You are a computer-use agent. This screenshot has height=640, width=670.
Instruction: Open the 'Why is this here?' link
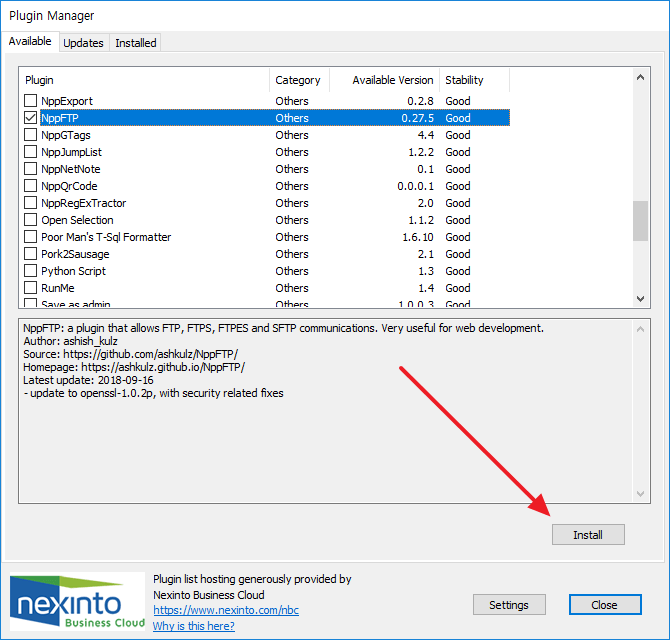click(194, 626)
